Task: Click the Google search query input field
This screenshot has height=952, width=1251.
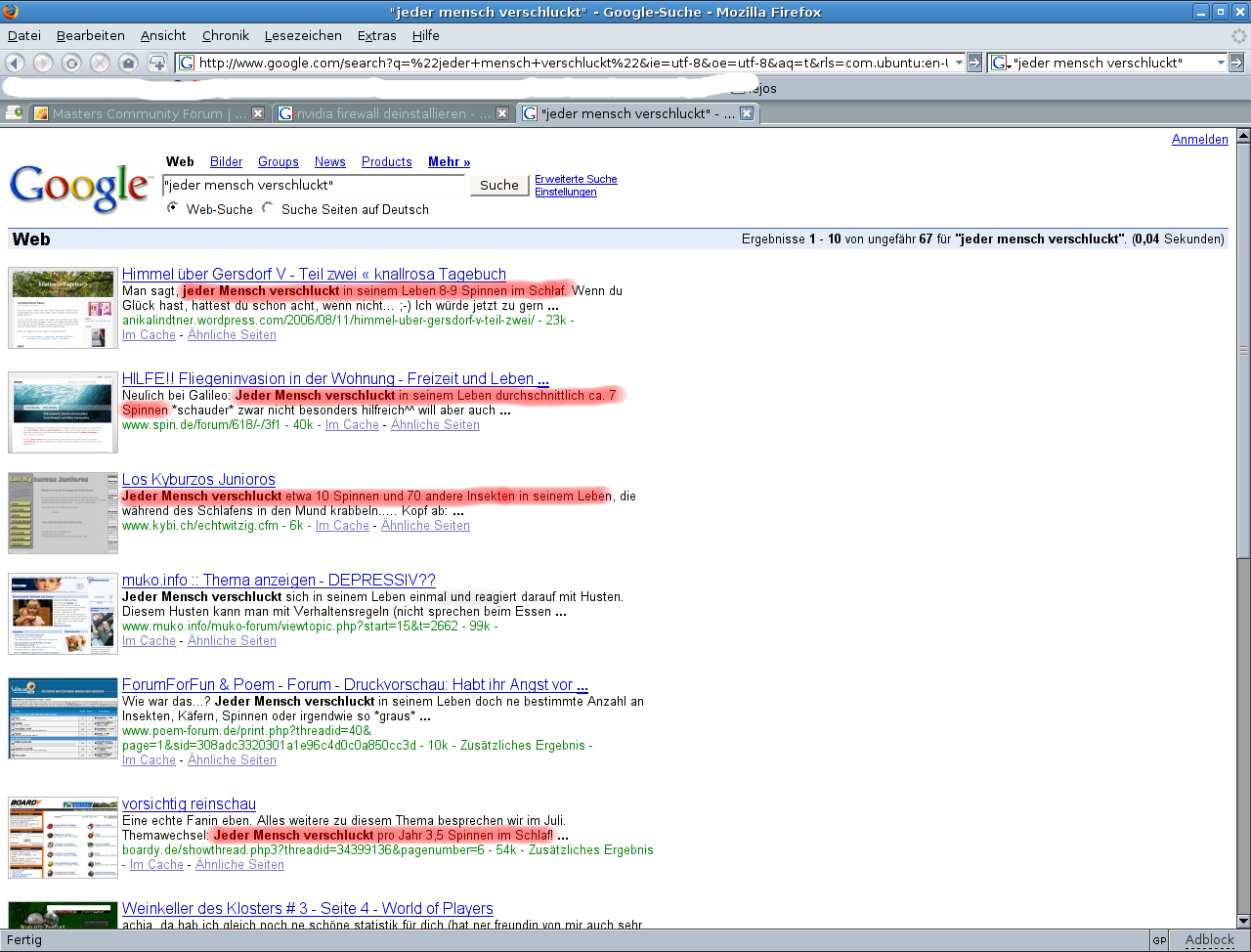Action: [x=315, y=185]
